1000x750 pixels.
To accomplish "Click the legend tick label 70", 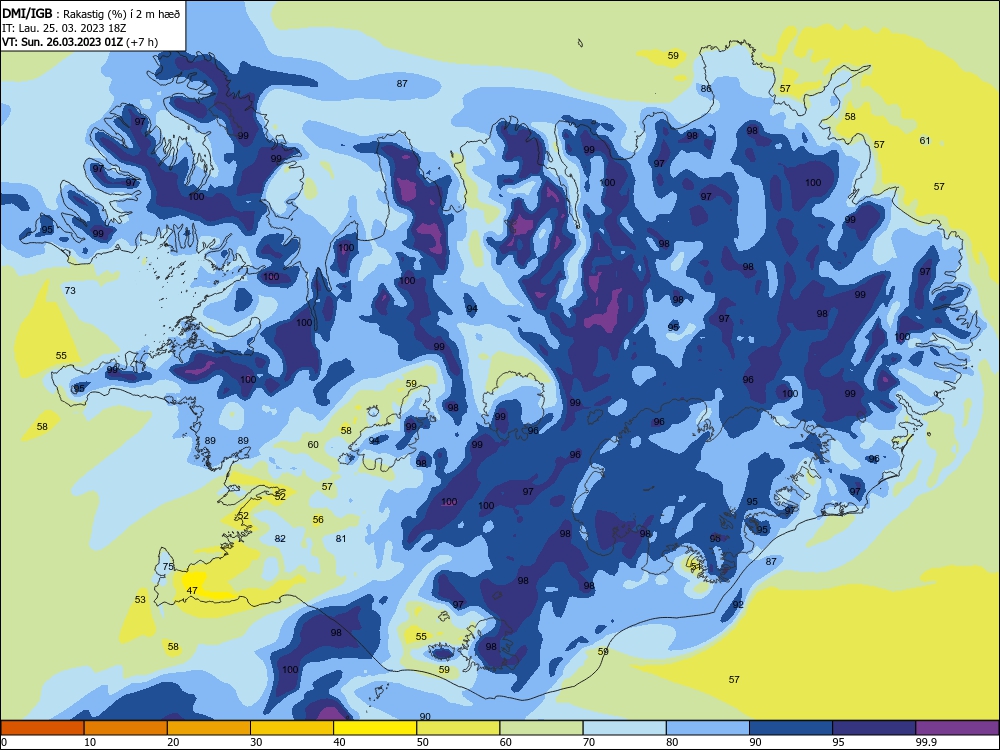I will point(589,742).
